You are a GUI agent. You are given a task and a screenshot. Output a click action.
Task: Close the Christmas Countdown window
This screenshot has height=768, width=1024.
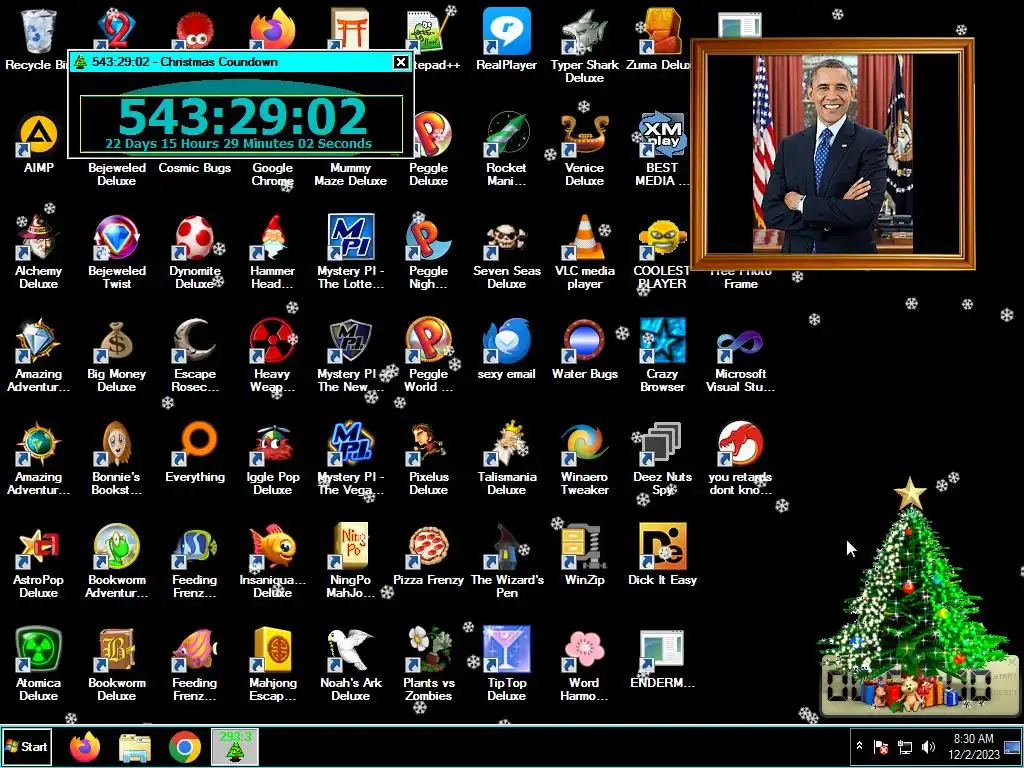(400, 62)
